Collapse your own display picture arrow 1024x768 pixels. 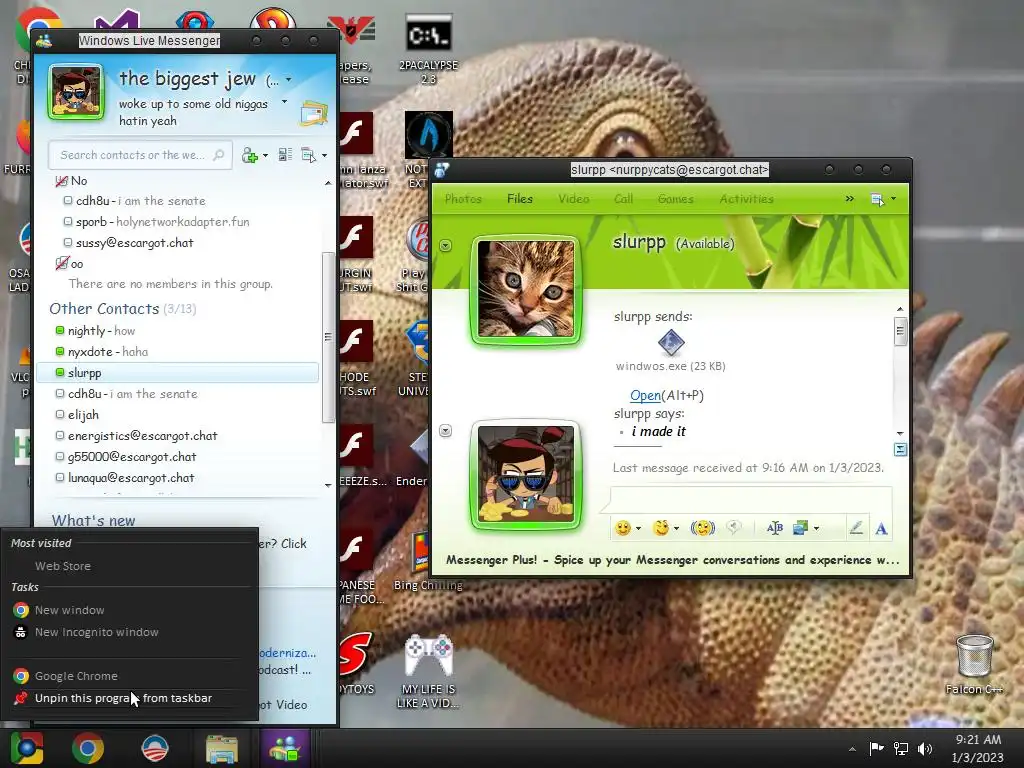point(445,430)
